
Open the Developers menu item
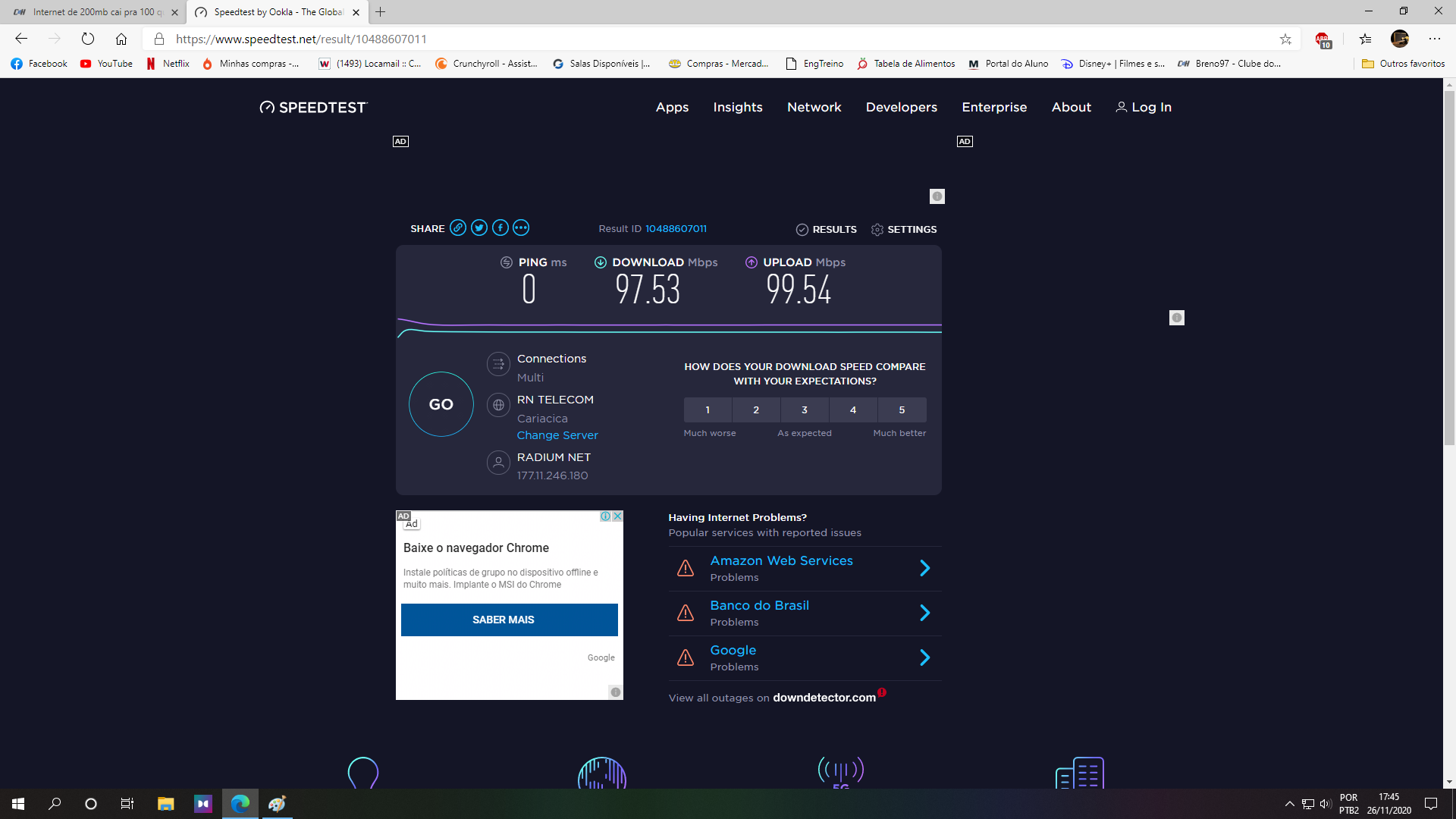pos(902,107)
